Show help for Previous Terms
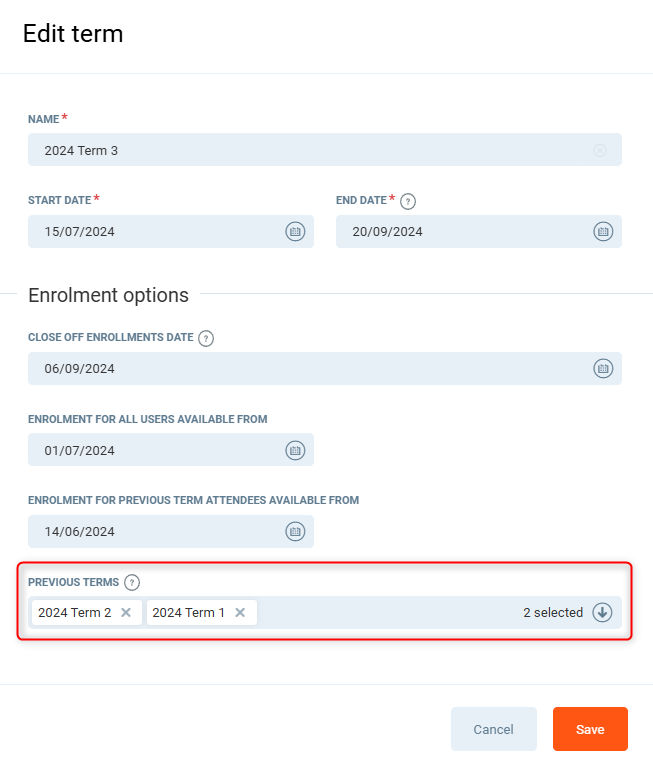The height and width of the screenshot is (777, 653). coord(132,582)
